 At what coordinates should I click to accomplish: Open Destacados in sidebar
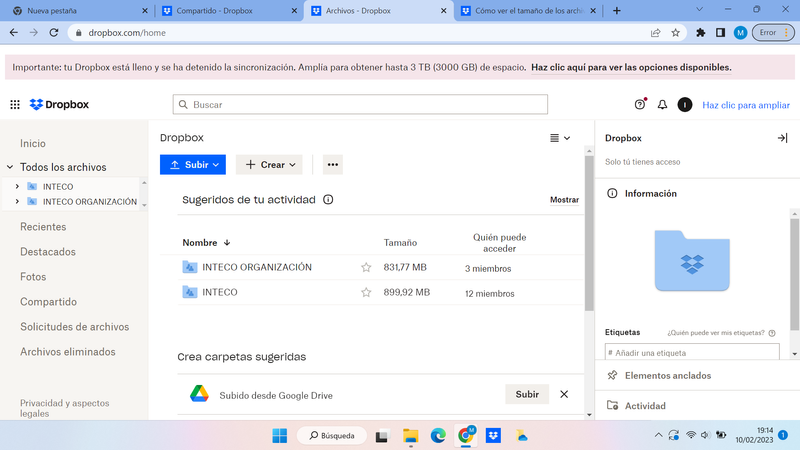pyautogui.click(x=47, y=252)
